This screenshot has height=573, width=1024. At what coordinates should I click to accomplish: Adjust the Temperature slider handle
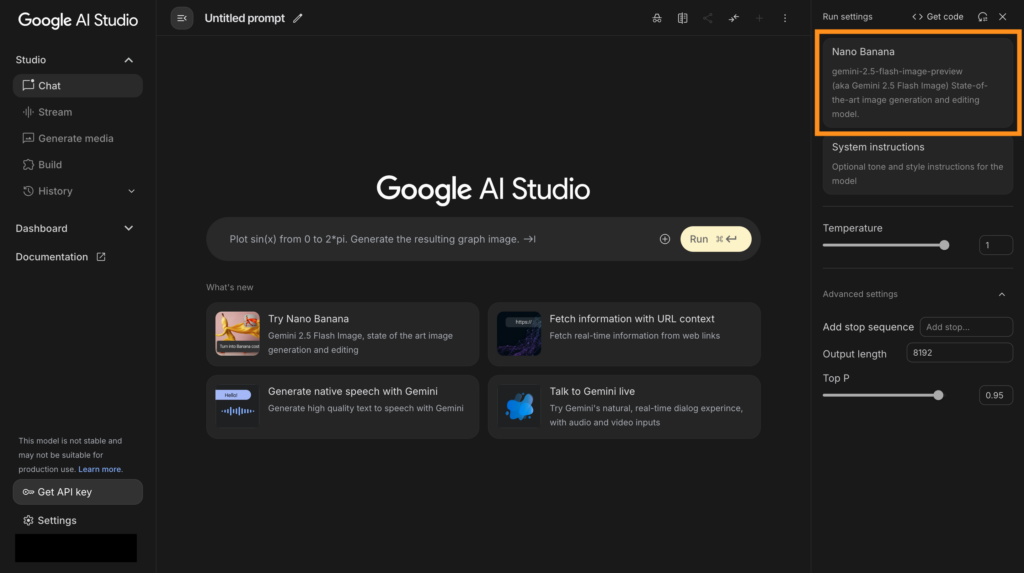click(944, 245)
